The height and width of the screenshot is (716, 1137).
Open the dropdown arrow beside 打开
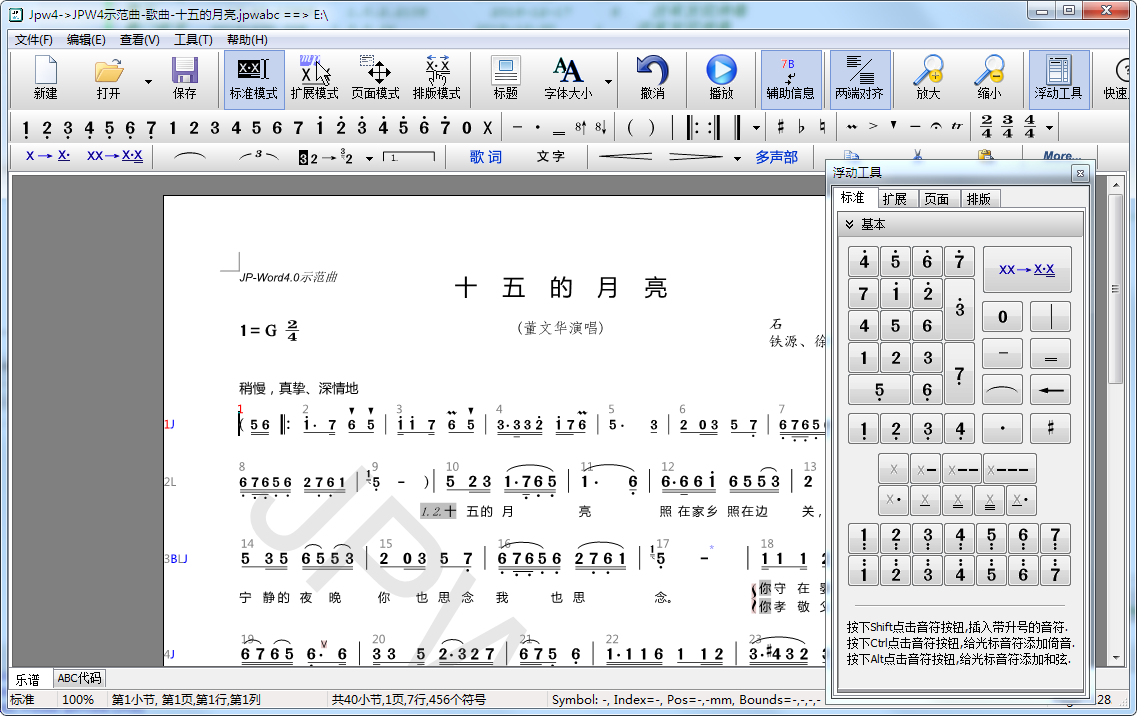149,82
